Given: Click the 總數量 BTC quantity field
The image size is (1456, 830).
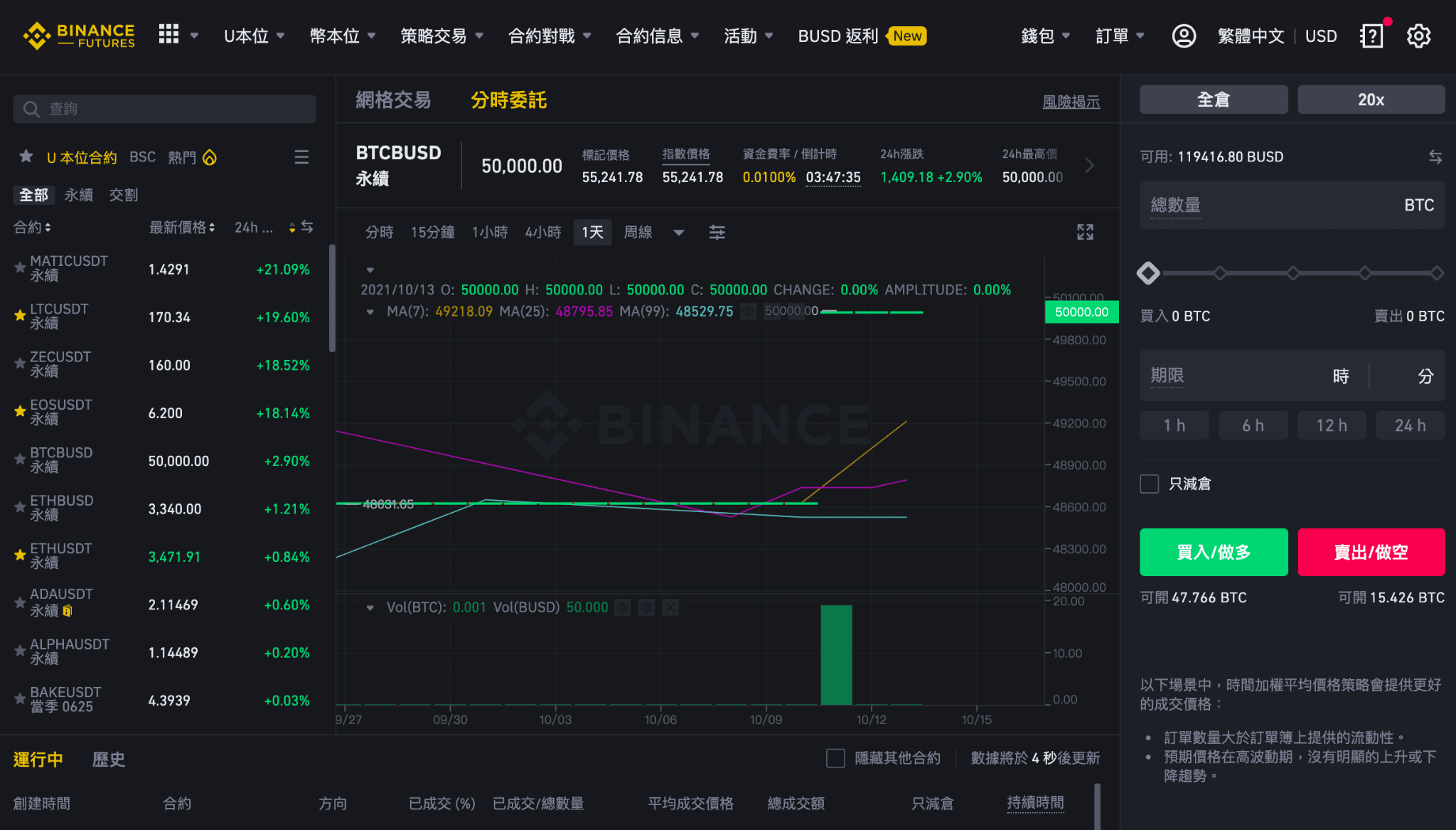Looking at the screenshot, I should 1292,205.
